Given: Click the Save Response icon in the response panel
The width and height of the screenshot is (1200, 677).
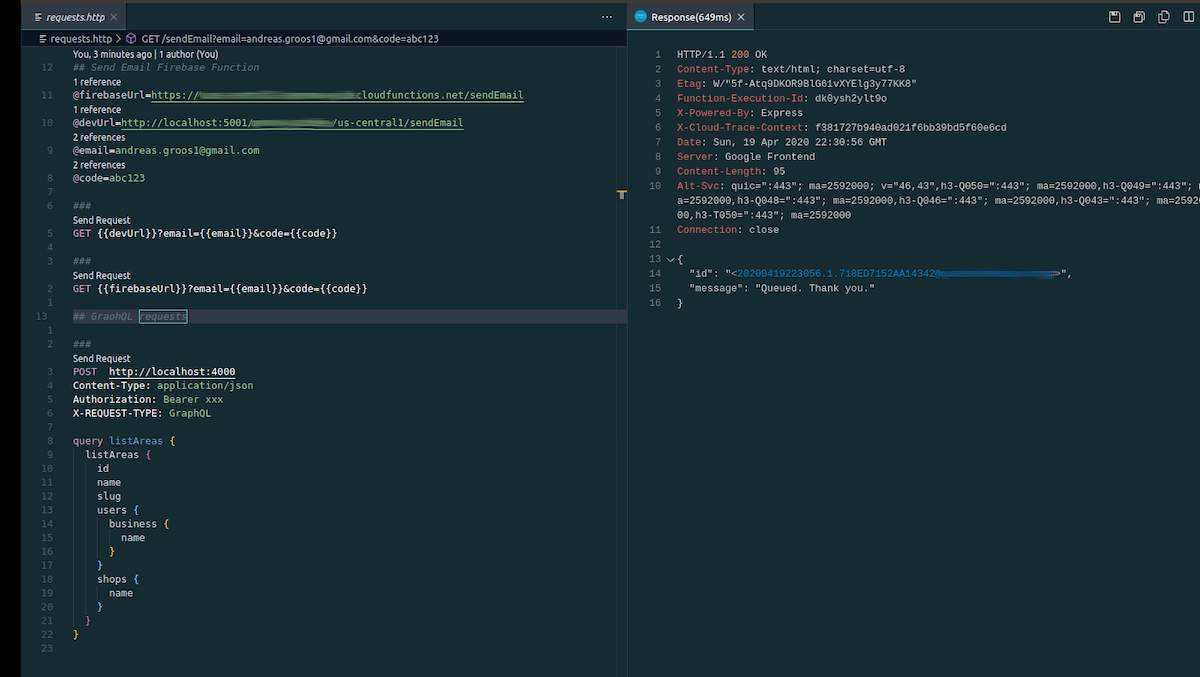Looking at the screenshot, I should tap(1114, 17).
